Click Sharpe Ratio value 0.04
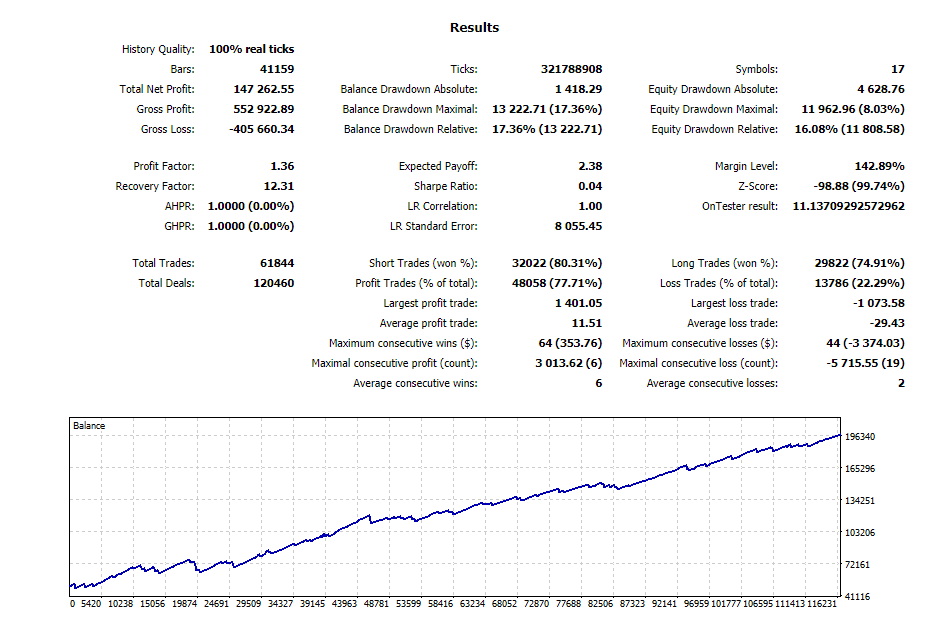Image resolution: width=926 pixels, height=634 pixels. pyautogui.click(x=591, y=187)
